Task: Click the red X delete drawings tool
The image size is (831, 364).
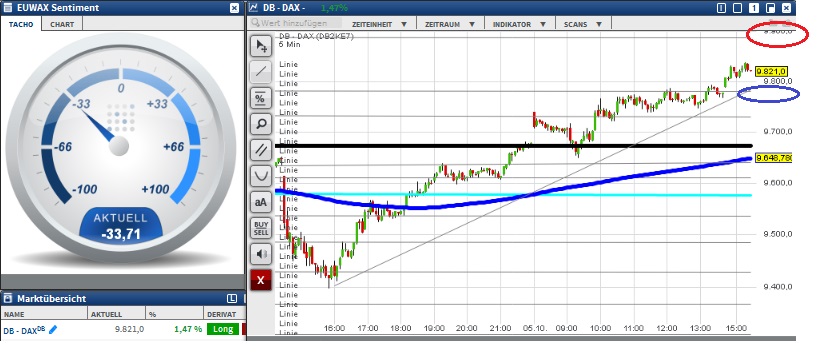Action: [261, 280]
